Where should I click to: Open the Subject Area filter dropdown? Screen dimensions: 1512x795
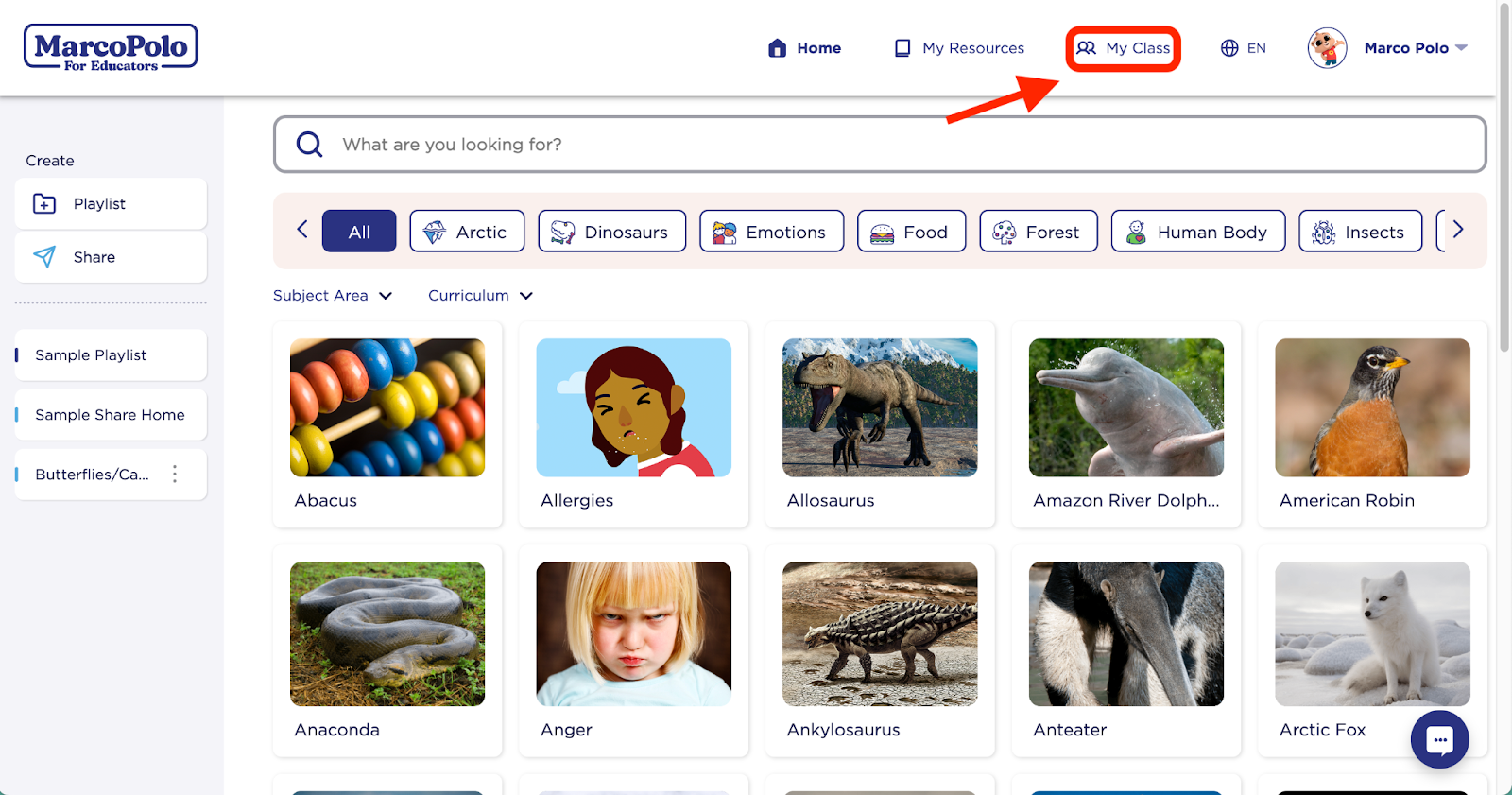[333, 295]
